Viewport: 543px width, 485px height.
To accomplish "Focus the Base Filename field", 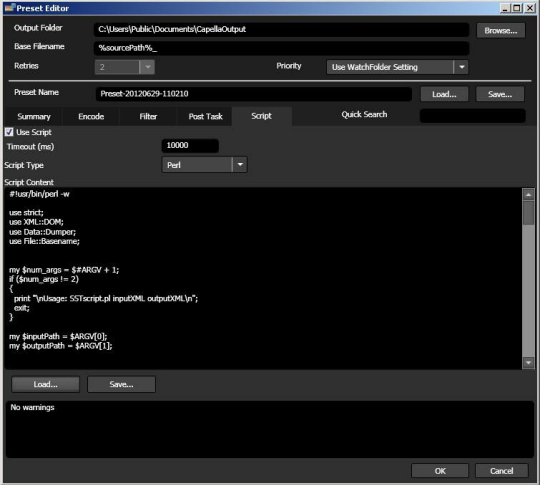I will tap(281, 48).
